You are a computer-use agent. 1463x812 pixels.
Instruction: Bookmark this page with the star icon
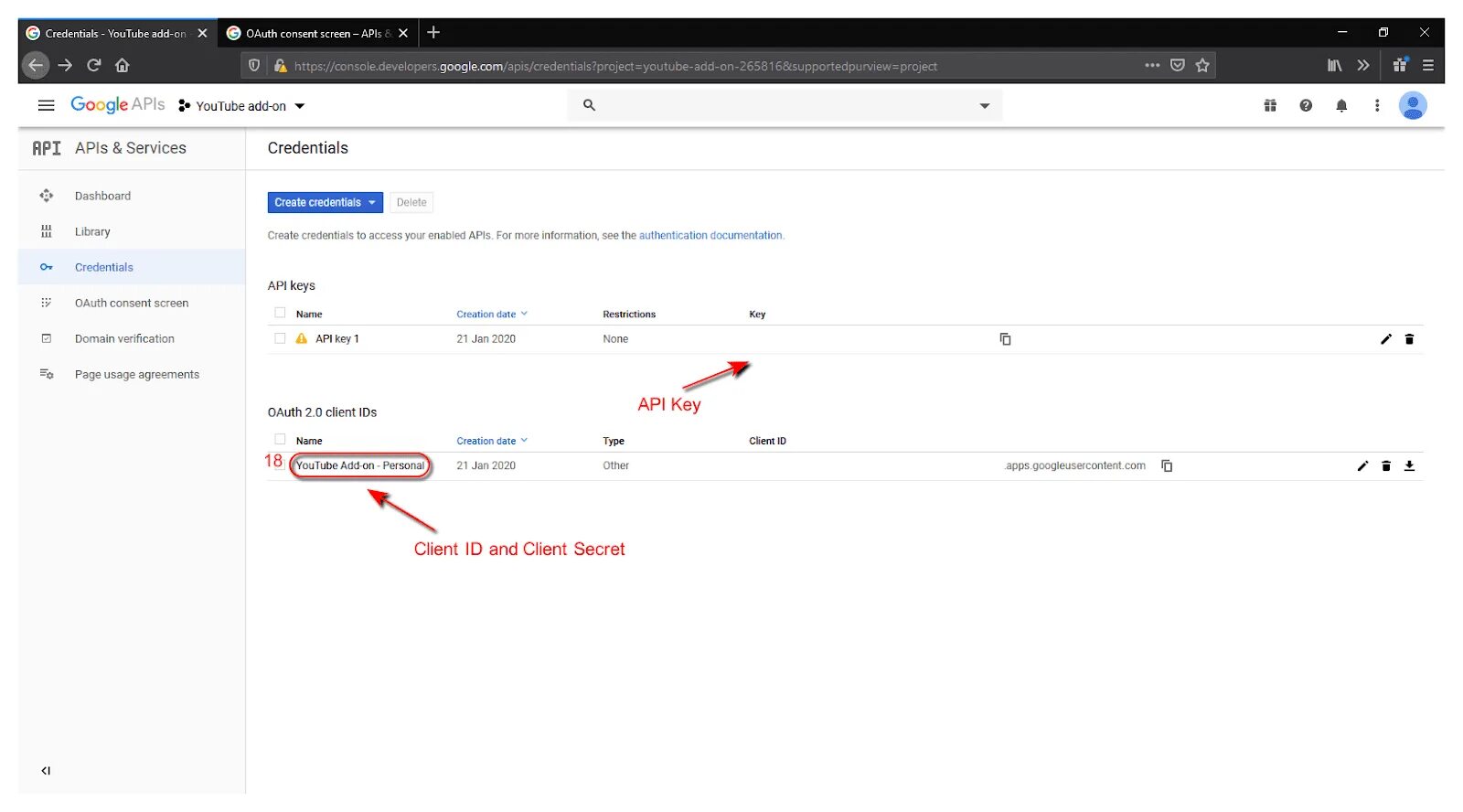1202,65
